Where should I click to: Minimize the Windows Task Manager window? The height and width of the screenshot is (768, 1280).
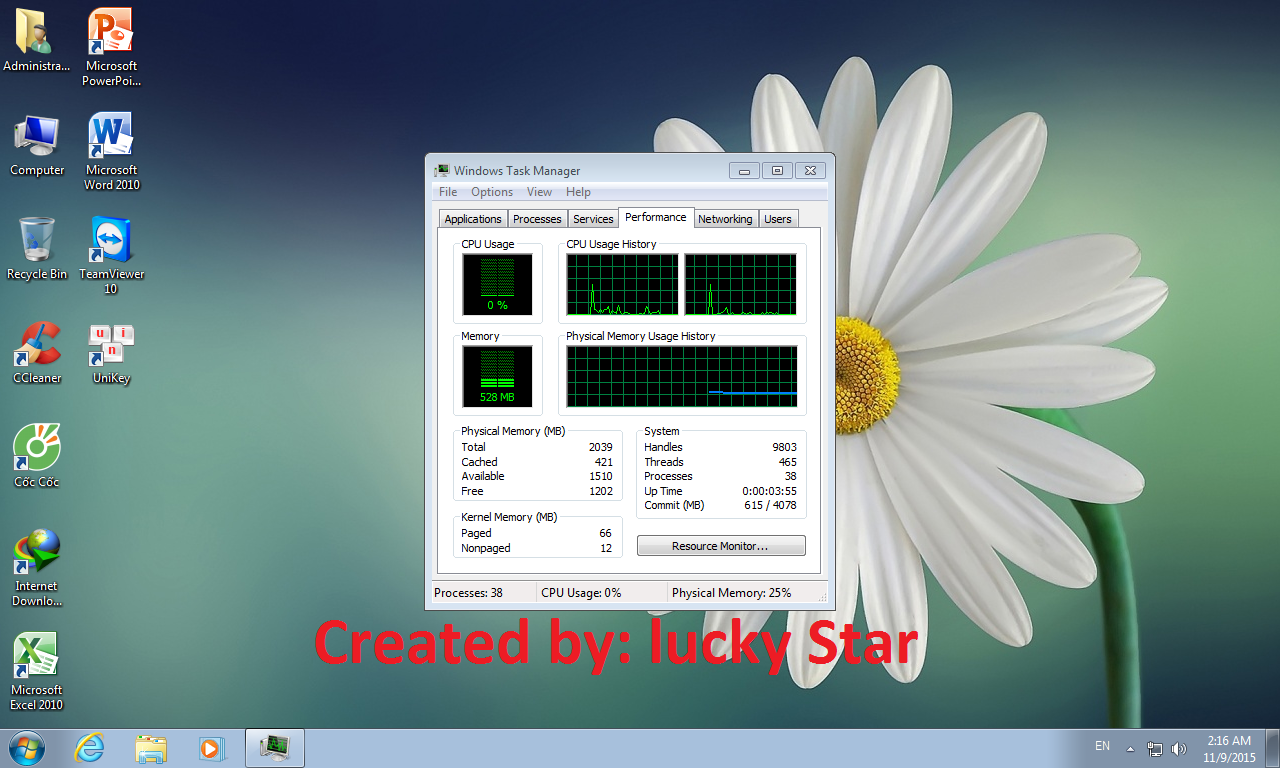tap(745, 170)
